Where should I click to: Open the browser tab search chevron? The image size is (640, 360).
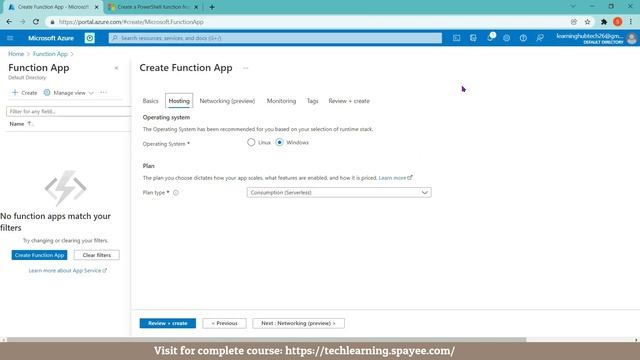tap(573, 7)
